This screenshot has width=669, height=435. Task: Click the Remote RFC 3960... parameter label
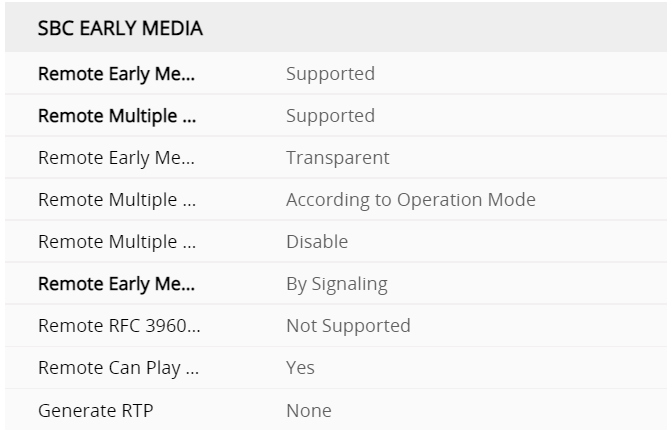coord(119,326)
